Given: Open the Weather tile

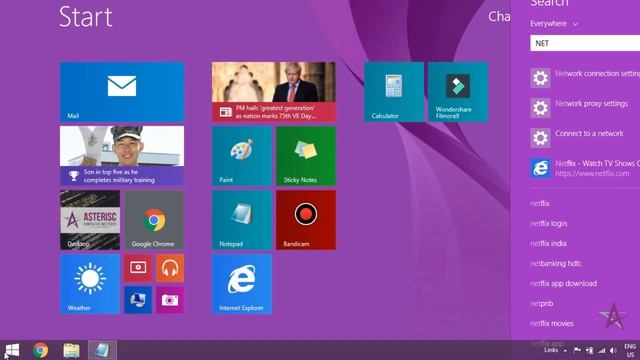Looking at the screenshot, I should (90, 284).
